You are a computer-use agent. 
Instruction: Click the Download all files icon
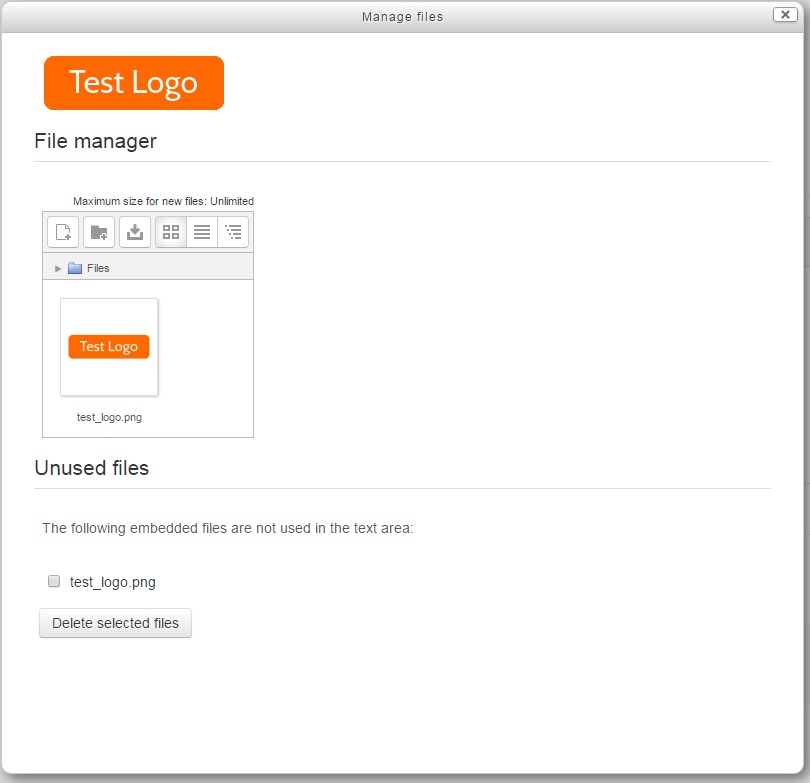pos(135,232)
